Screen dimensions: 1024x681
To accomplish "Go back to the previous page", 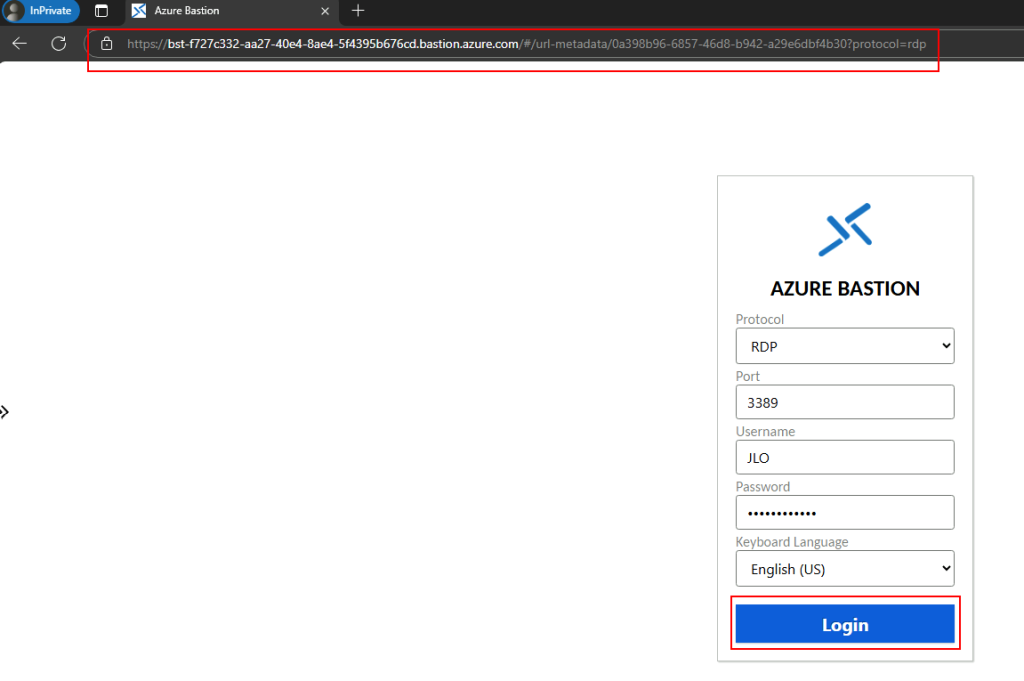I will click(x=20, y=44).
